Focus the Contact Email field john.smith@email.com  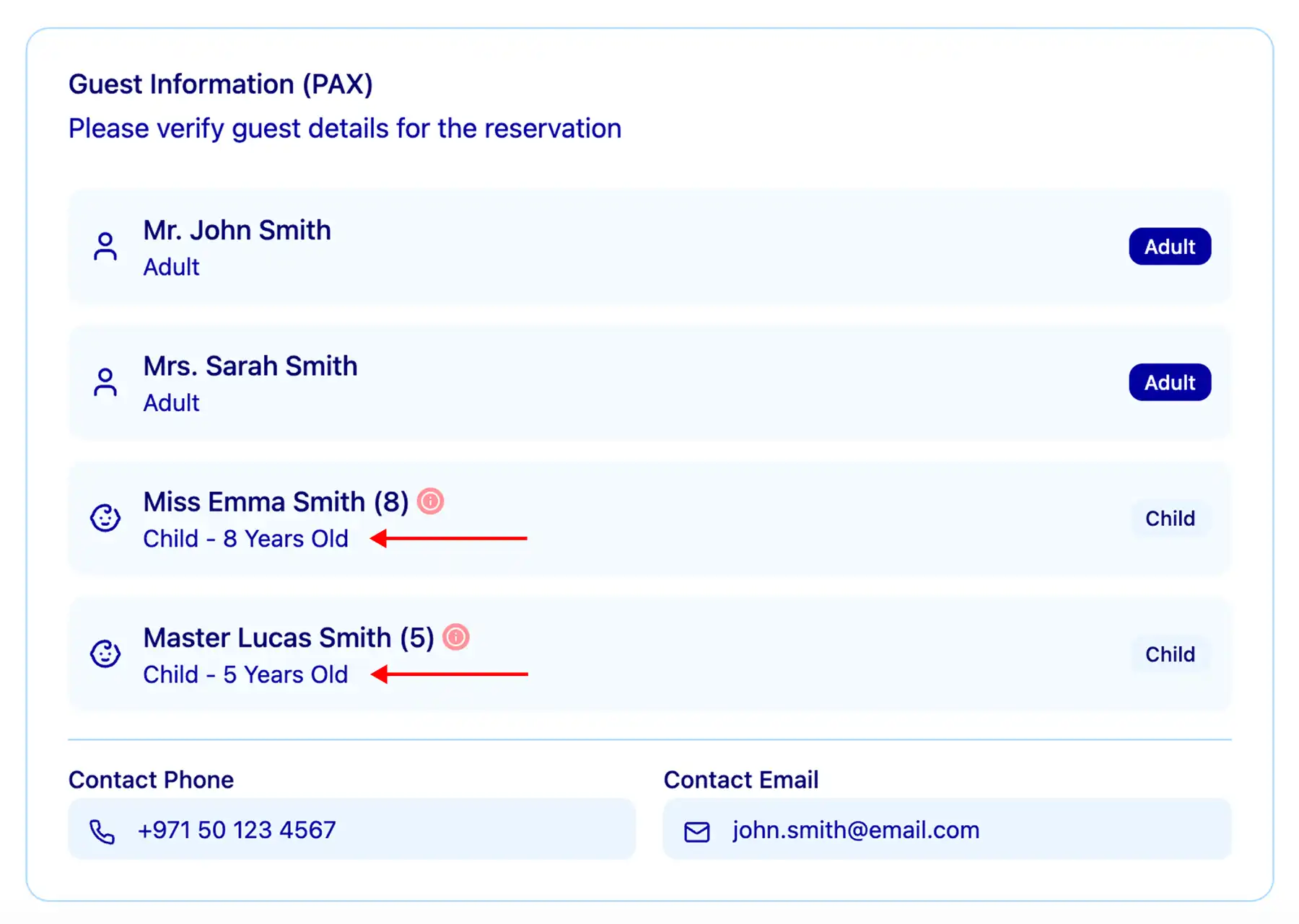tap(948, 829)
